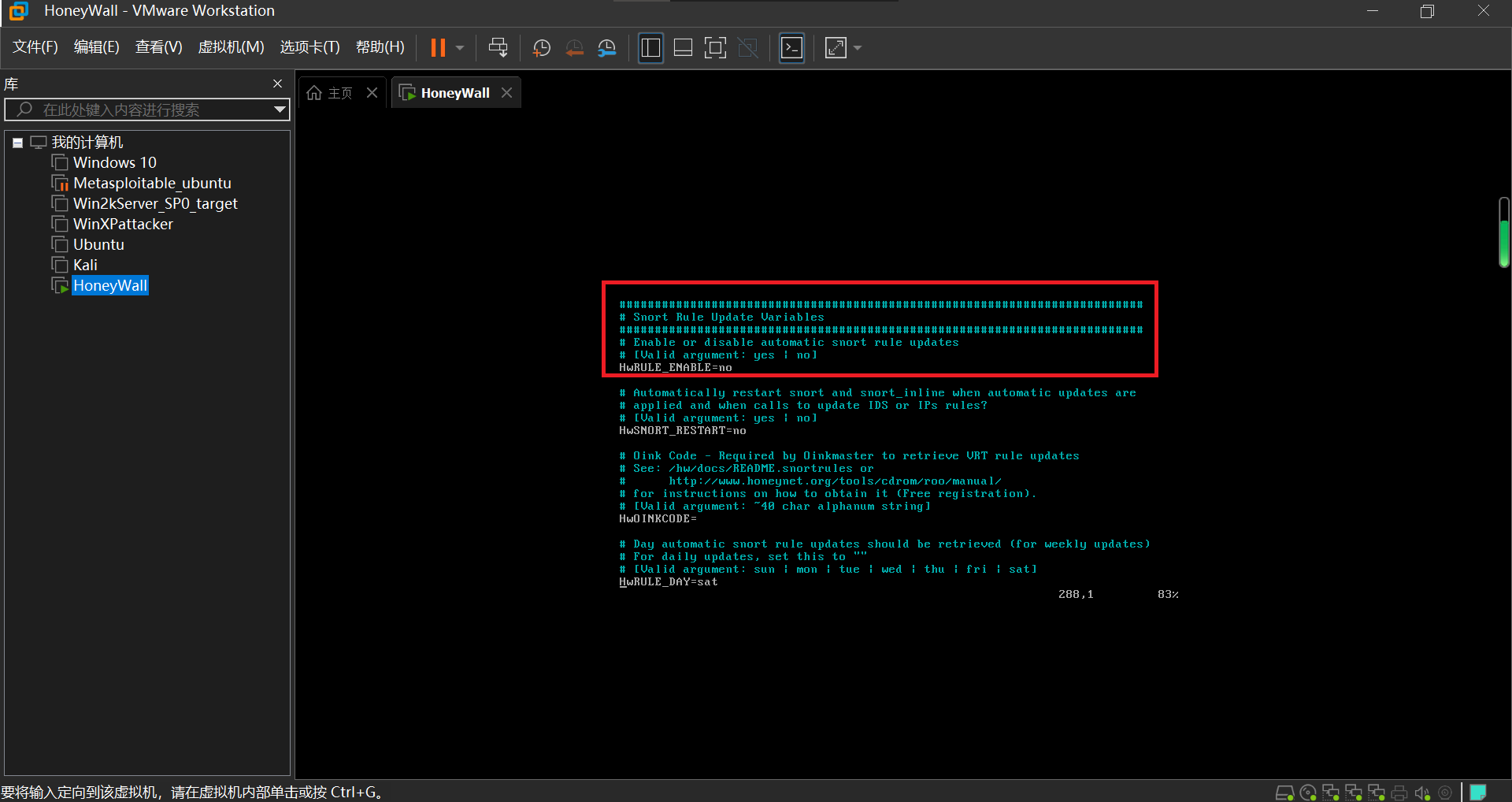This screenshot has width=1512, height=802.
Task: Click the sound card status icon
Action: [1422, 793]
